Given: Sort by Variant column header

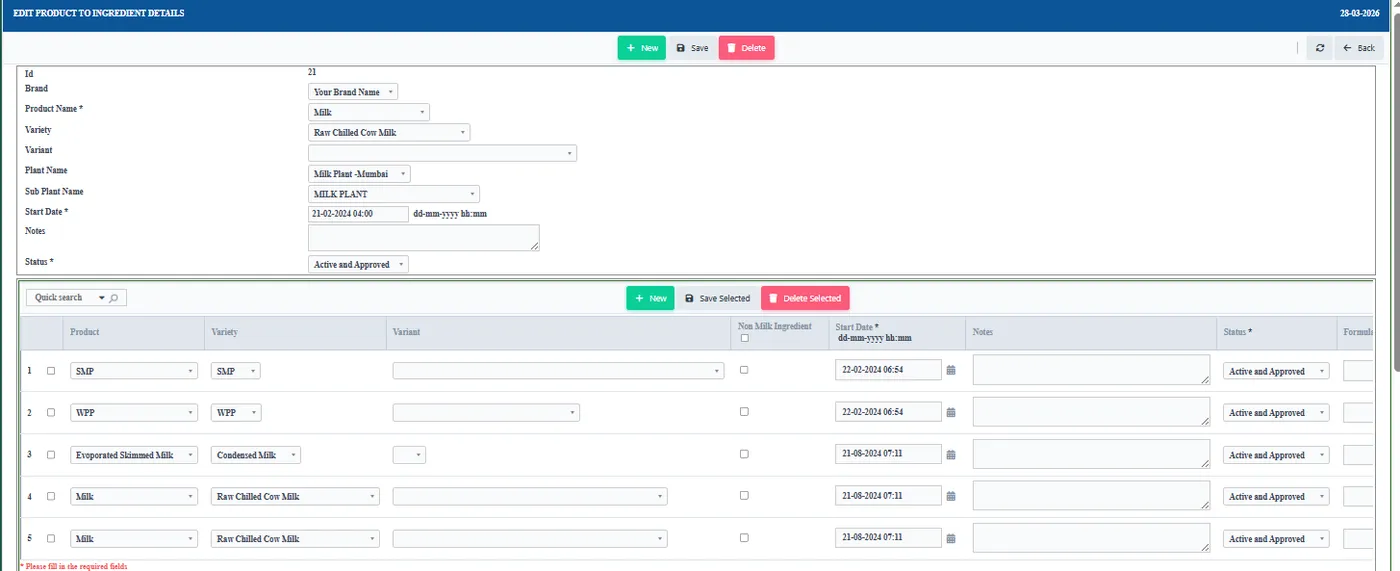Looking at the screenshot, I should pos(406,332).
